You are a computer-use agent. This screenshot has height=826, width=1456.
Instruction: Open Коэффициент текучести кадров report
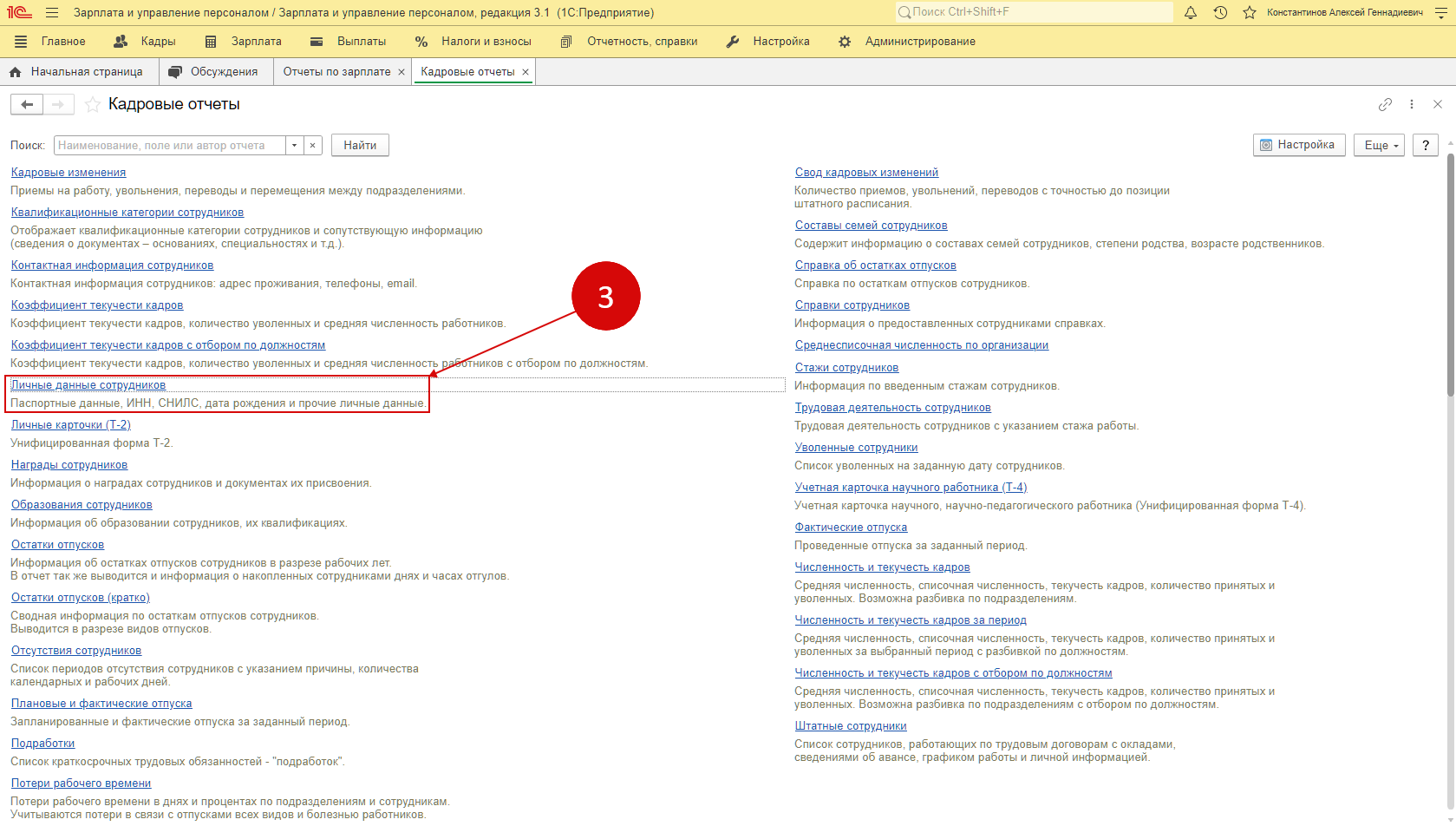pos(97,305)
